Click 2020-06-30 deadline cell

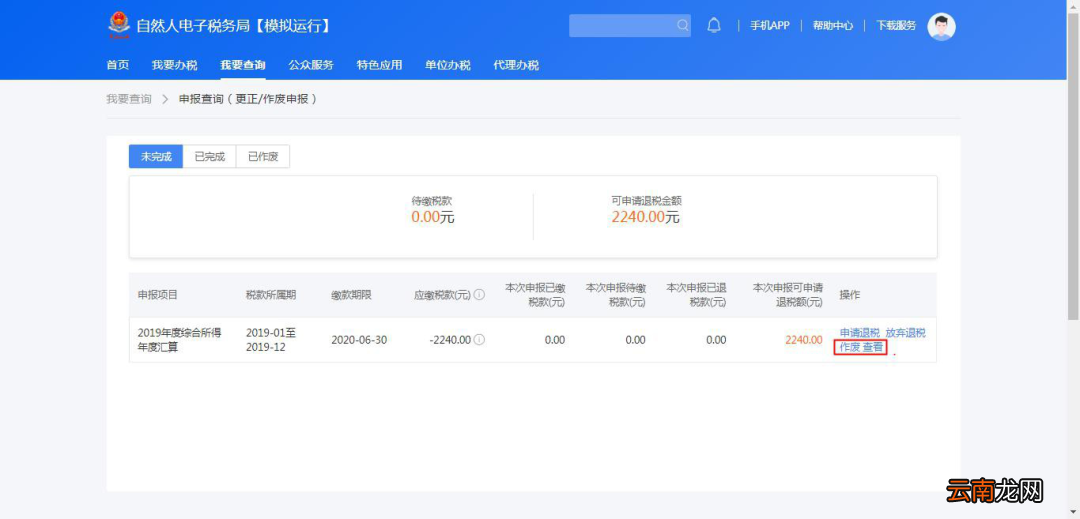[x=359, y=340]
